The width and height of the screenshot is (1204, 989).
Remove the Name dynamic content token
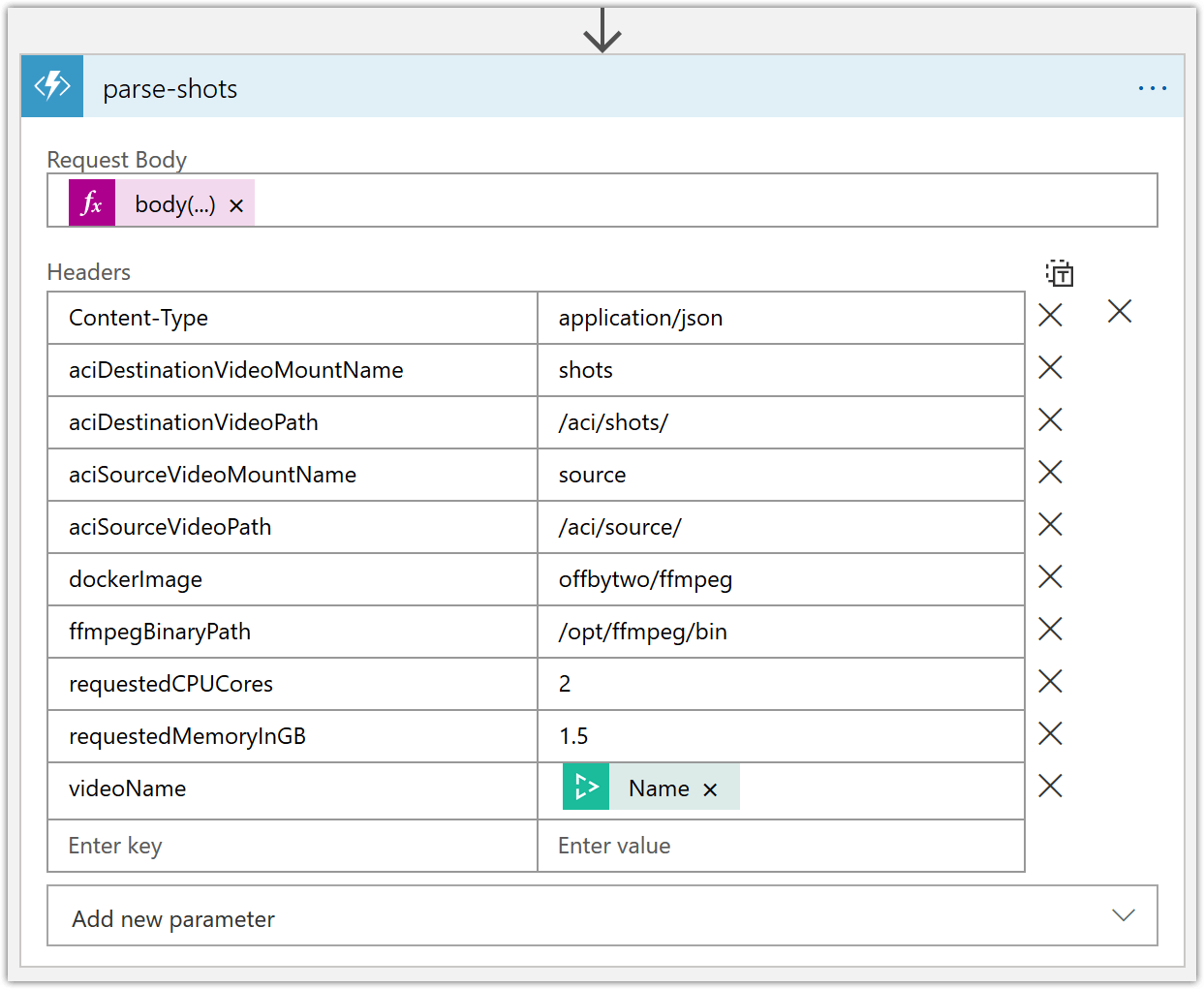pos(711,789)
